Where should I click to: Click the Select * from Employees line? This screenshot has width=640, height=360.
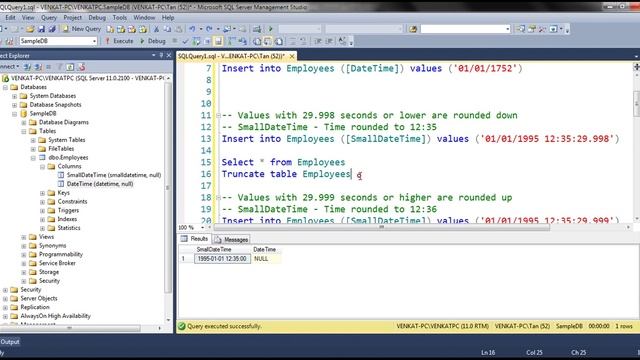(283, 162)
